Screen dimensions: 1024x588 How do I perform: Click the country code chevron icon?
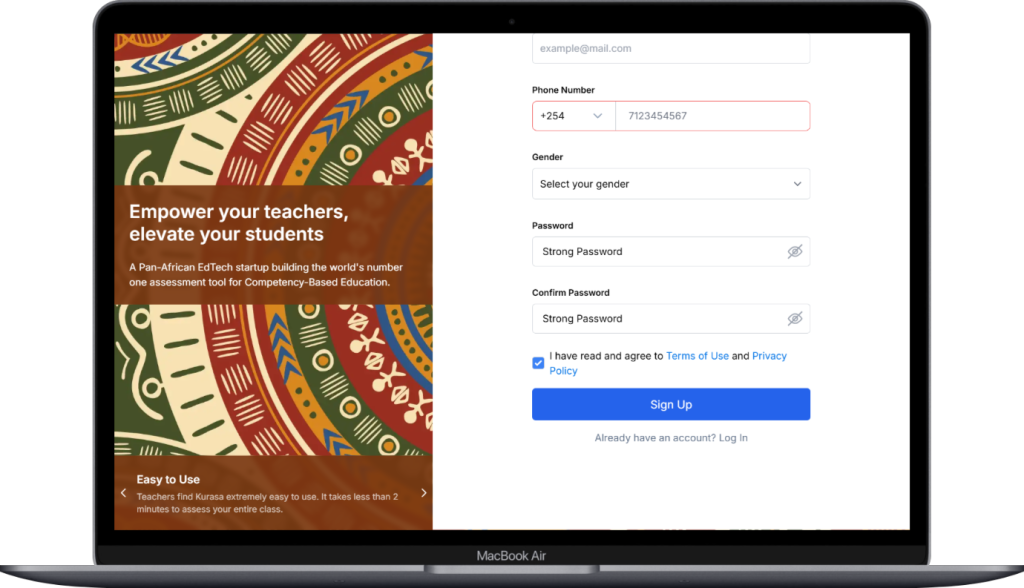coord(597,116)
